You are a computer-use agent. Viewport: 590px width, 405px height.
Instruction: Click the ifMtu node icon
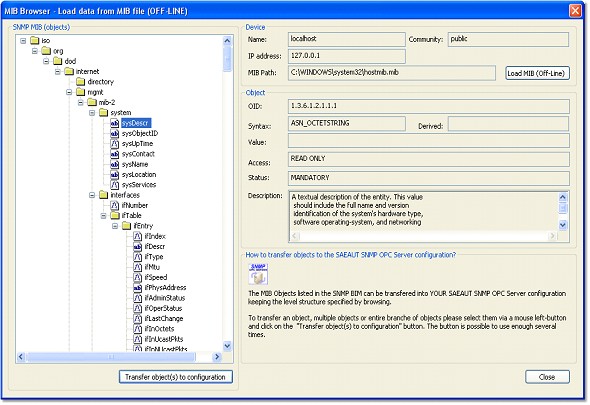coord(138,267)
